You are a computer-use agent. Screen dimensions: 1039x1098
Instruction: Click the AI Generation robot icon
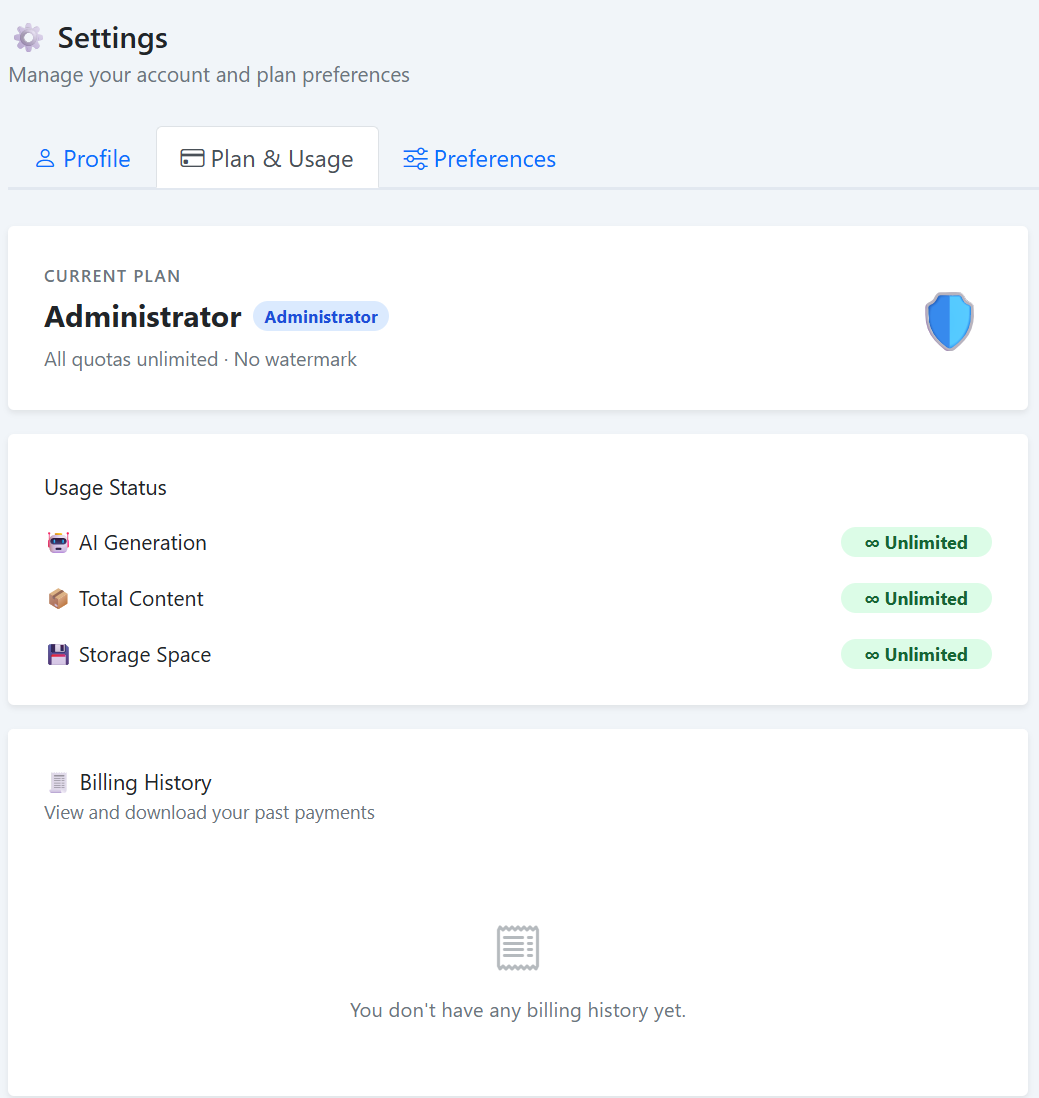coord(59,543)
